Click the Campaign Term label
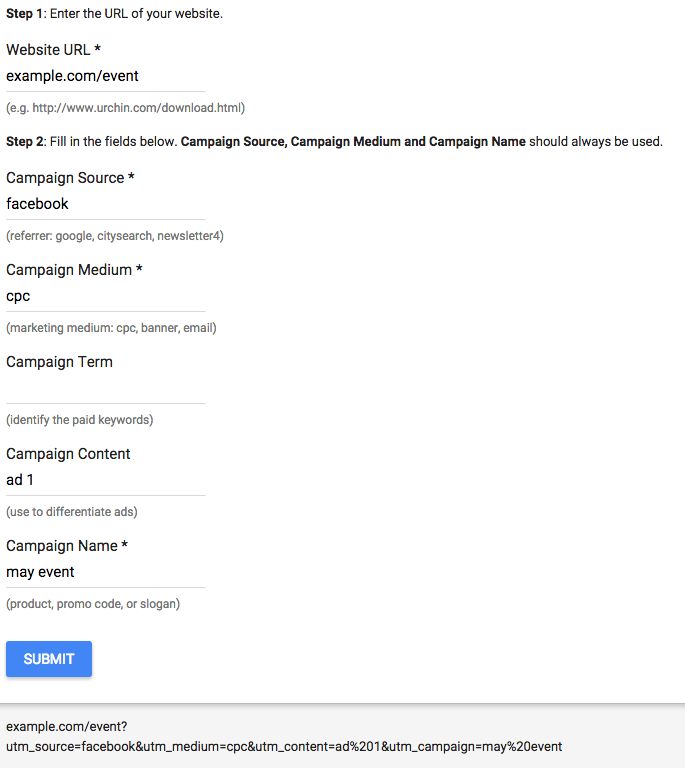Screen dimensions: 685x768 point(59,361)
